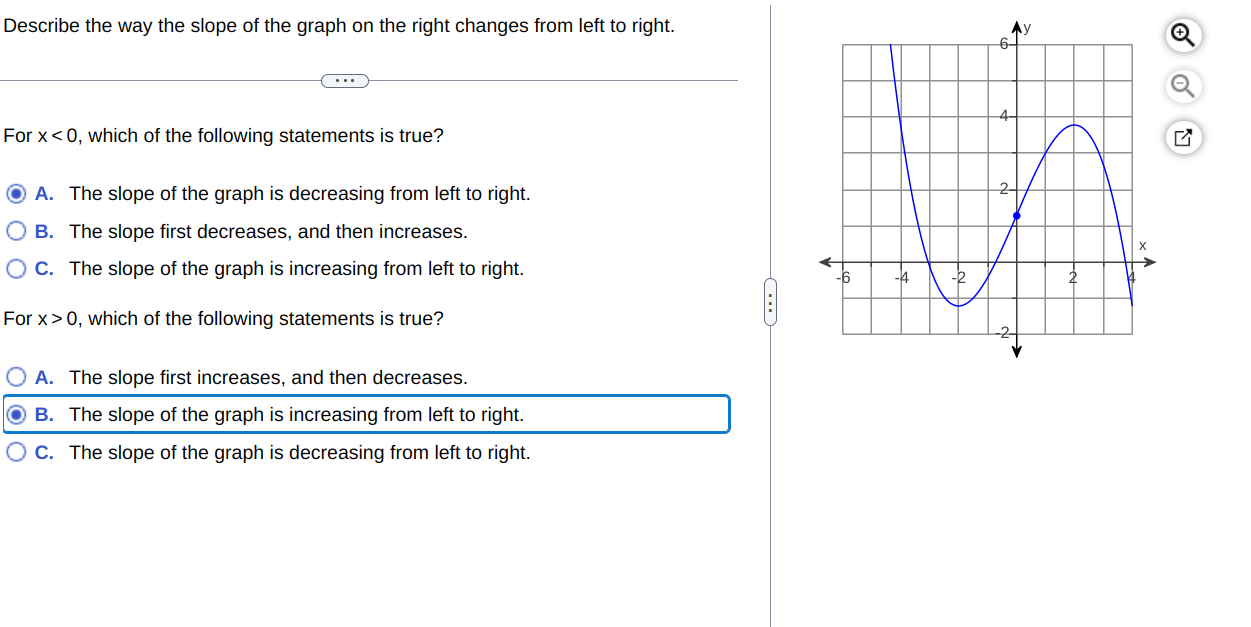This screenshot has width=1251, height=627.
Task: Select option C for the x>0 question
Action: 16,452
